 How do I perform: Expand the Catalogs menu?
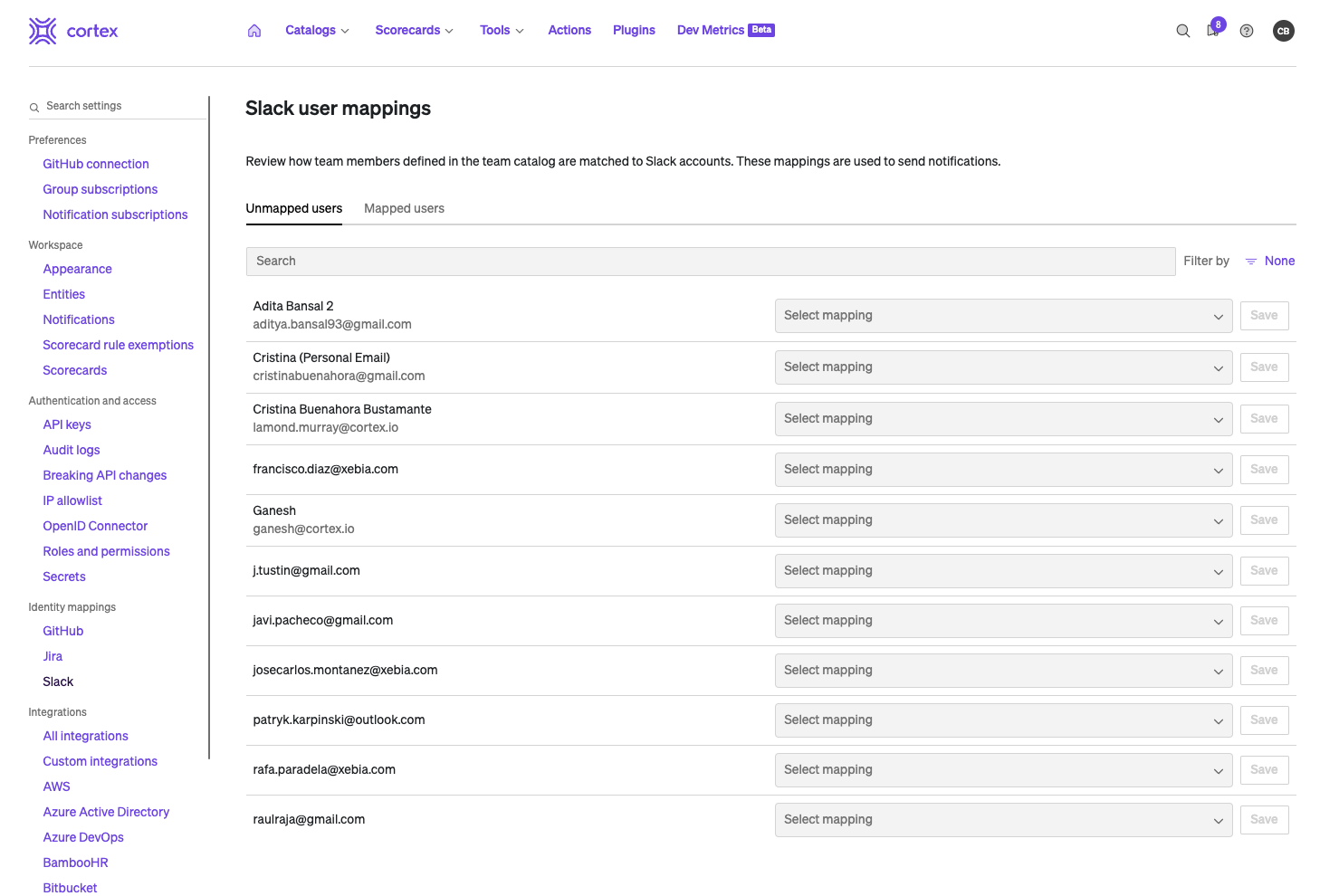click(317, 31)
